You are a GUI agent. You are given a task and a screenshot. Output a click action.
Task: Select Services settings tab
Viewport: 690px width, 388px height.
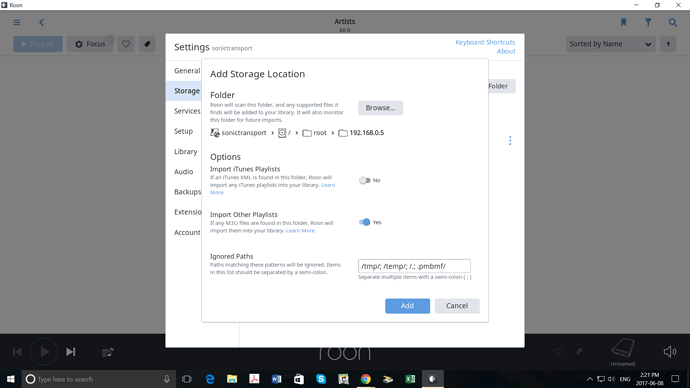pyautogui.click(x=187, y=111)
